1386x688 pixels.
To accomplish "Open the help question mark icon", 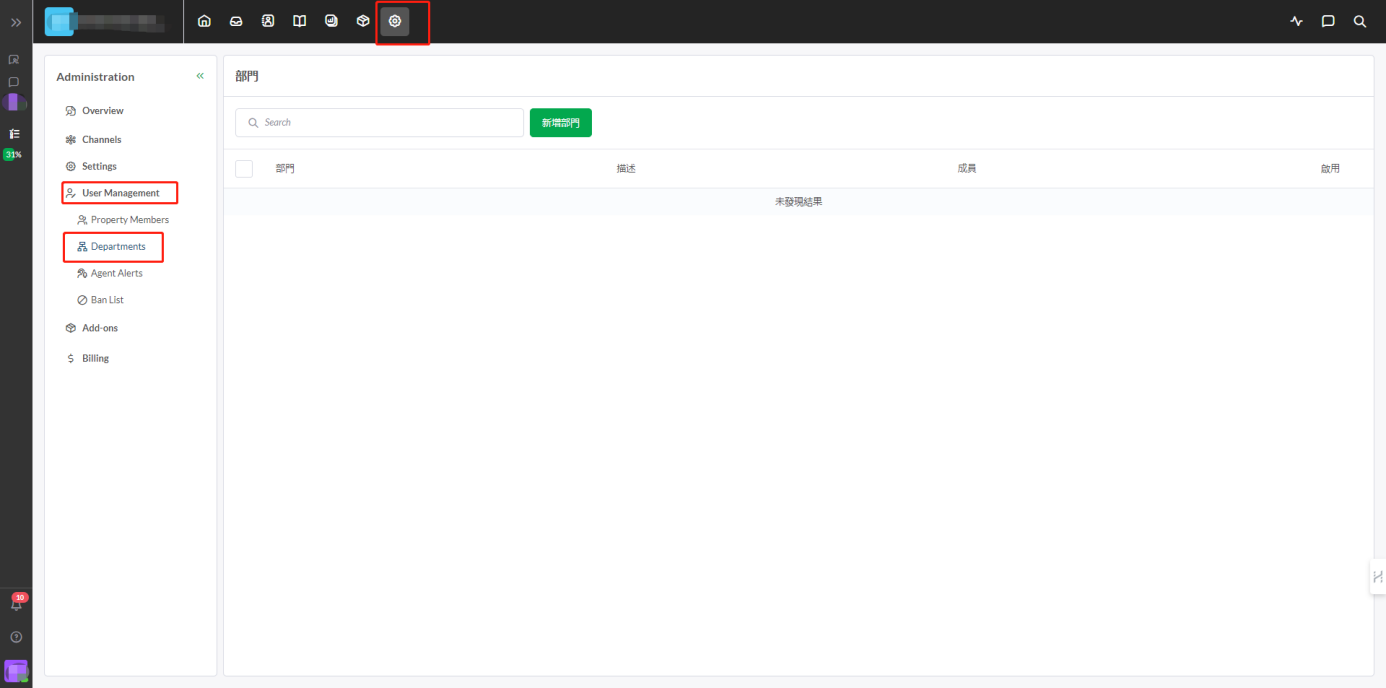I will tap(16, 637).
